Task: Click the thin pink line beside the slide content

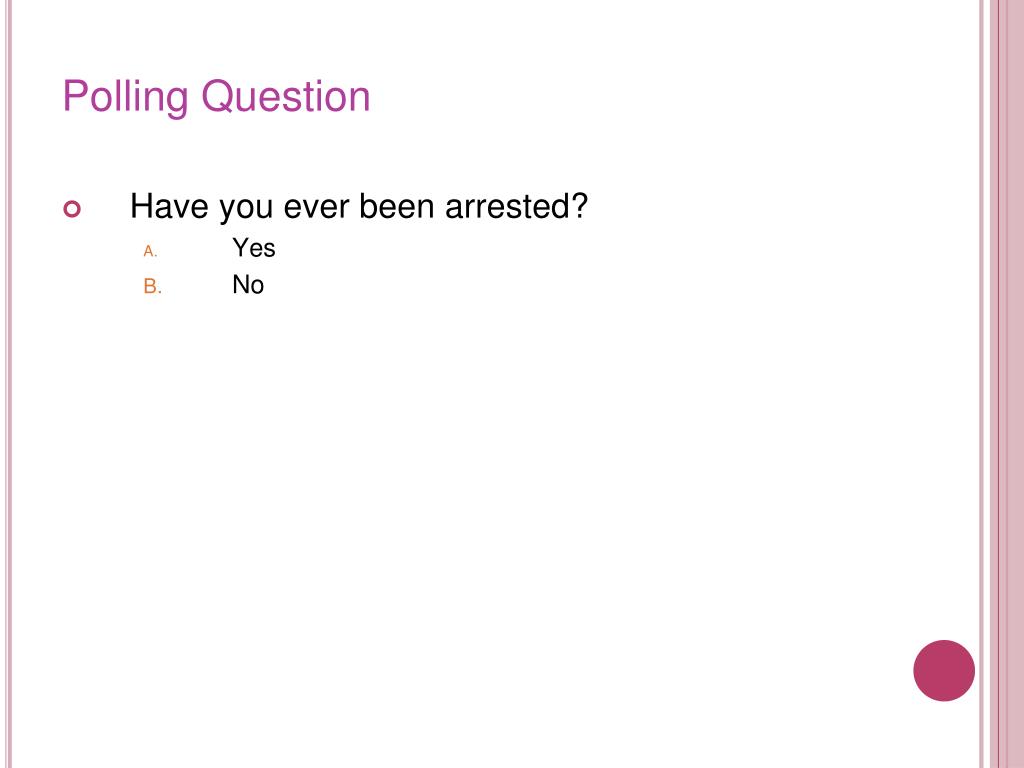Action: pyautogui.click(x=981, y=384)
